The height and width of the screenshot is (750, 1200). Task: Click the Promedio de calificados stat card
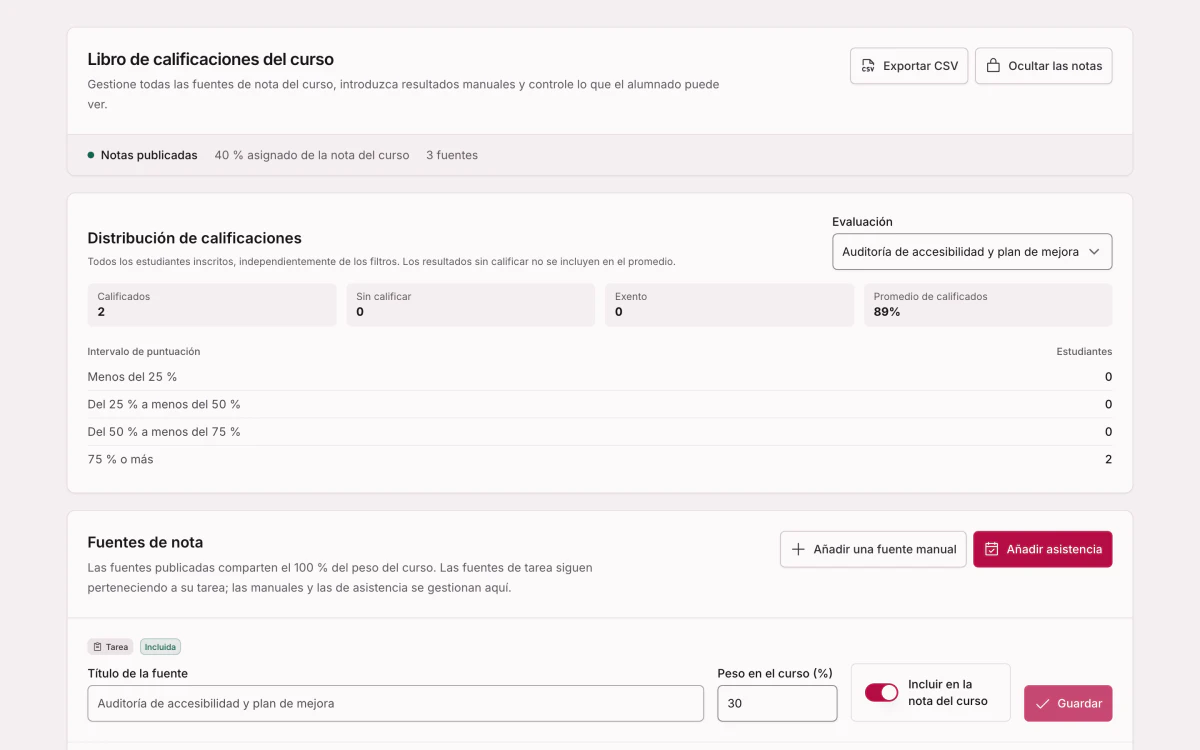tap(988, 305)
